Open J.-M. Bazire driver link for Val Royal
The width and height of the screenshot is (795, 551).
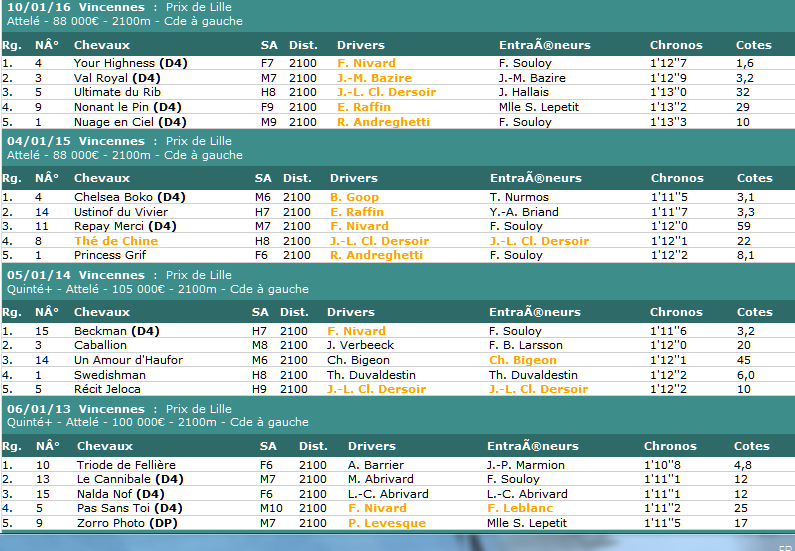(x=374, y=77)
